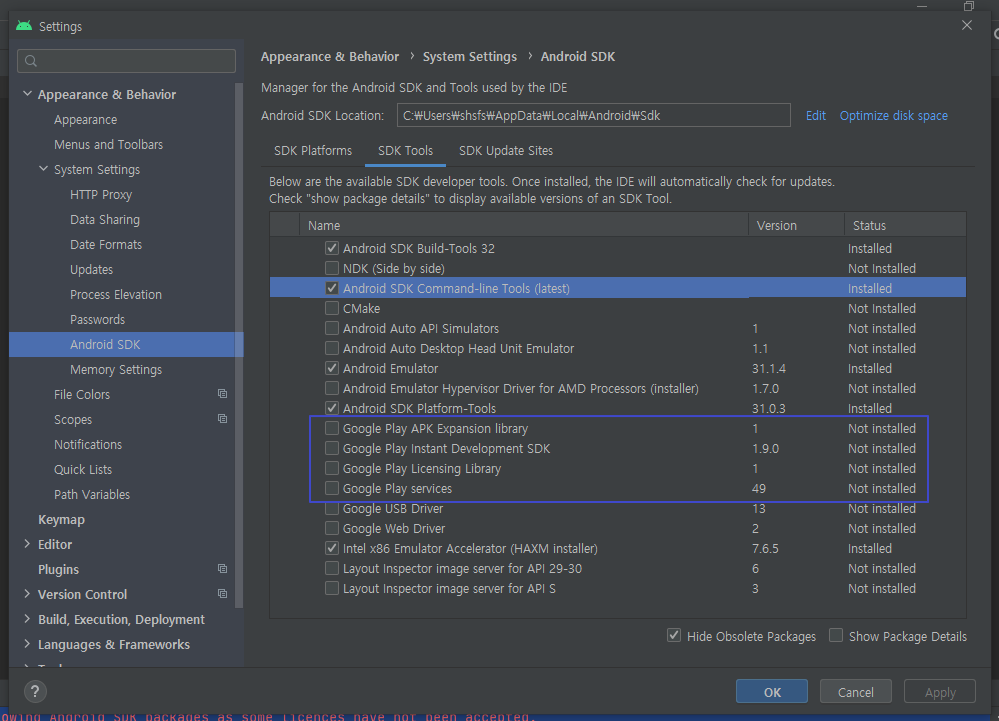The height and width of the screenshot is (721, 999).
Task: Switch to SDK Platforms tab
Action: click(313, 151)
